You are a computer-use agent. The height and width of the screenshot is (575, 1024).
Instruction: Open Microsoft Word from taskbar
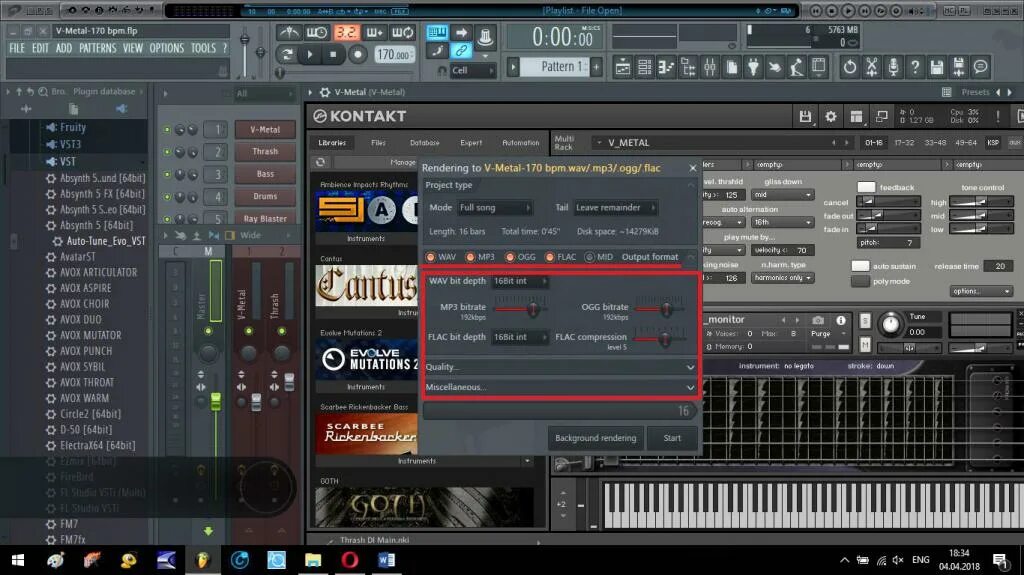pos(386,560)
